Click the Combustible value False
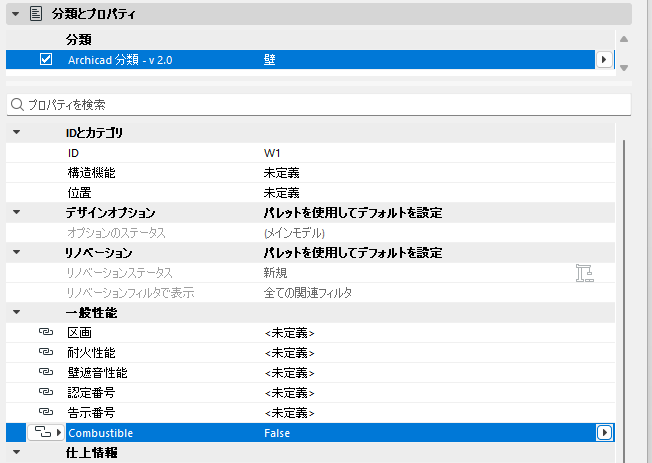The image size is (652, 463). 277,433
